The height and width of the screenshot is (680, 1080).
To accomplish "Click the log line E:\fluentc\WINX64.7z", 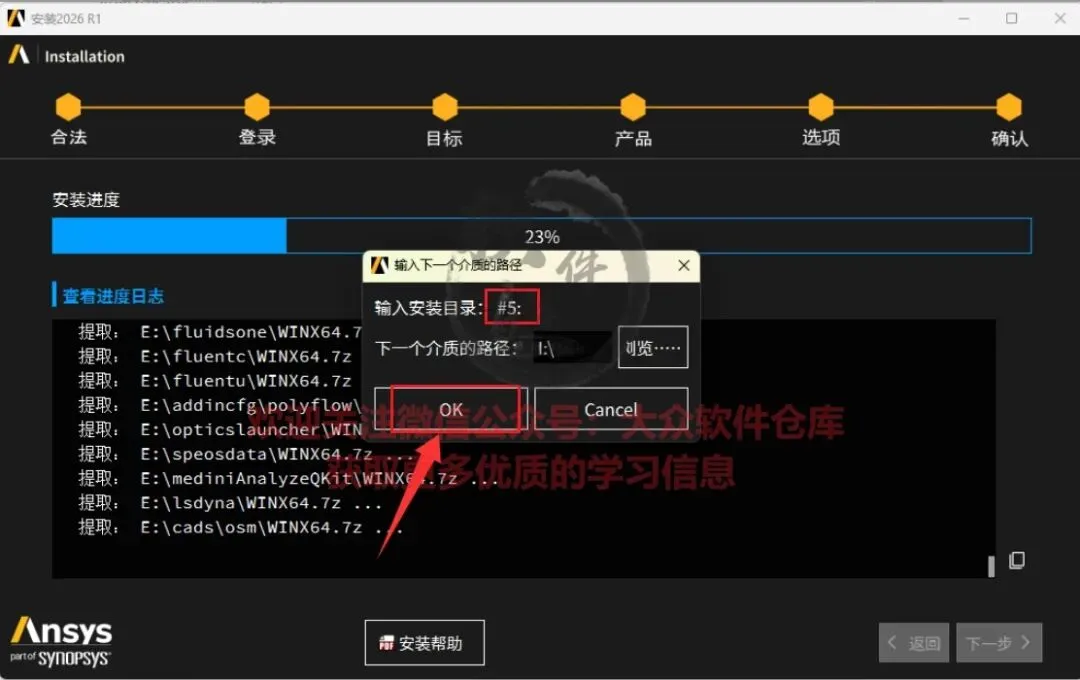I will coord(215,356).
